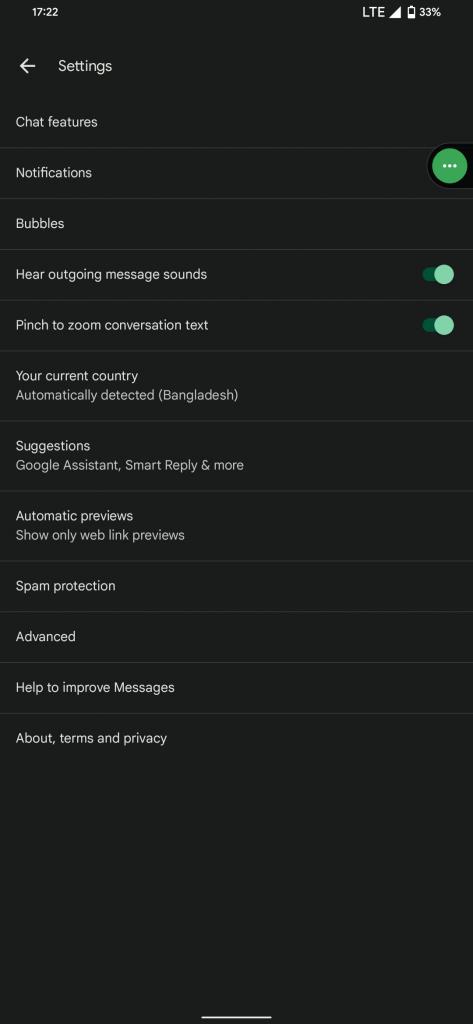Screen dimensions: 473x1024
Task: Open Chat features settings
Action: tap(236, 122)
